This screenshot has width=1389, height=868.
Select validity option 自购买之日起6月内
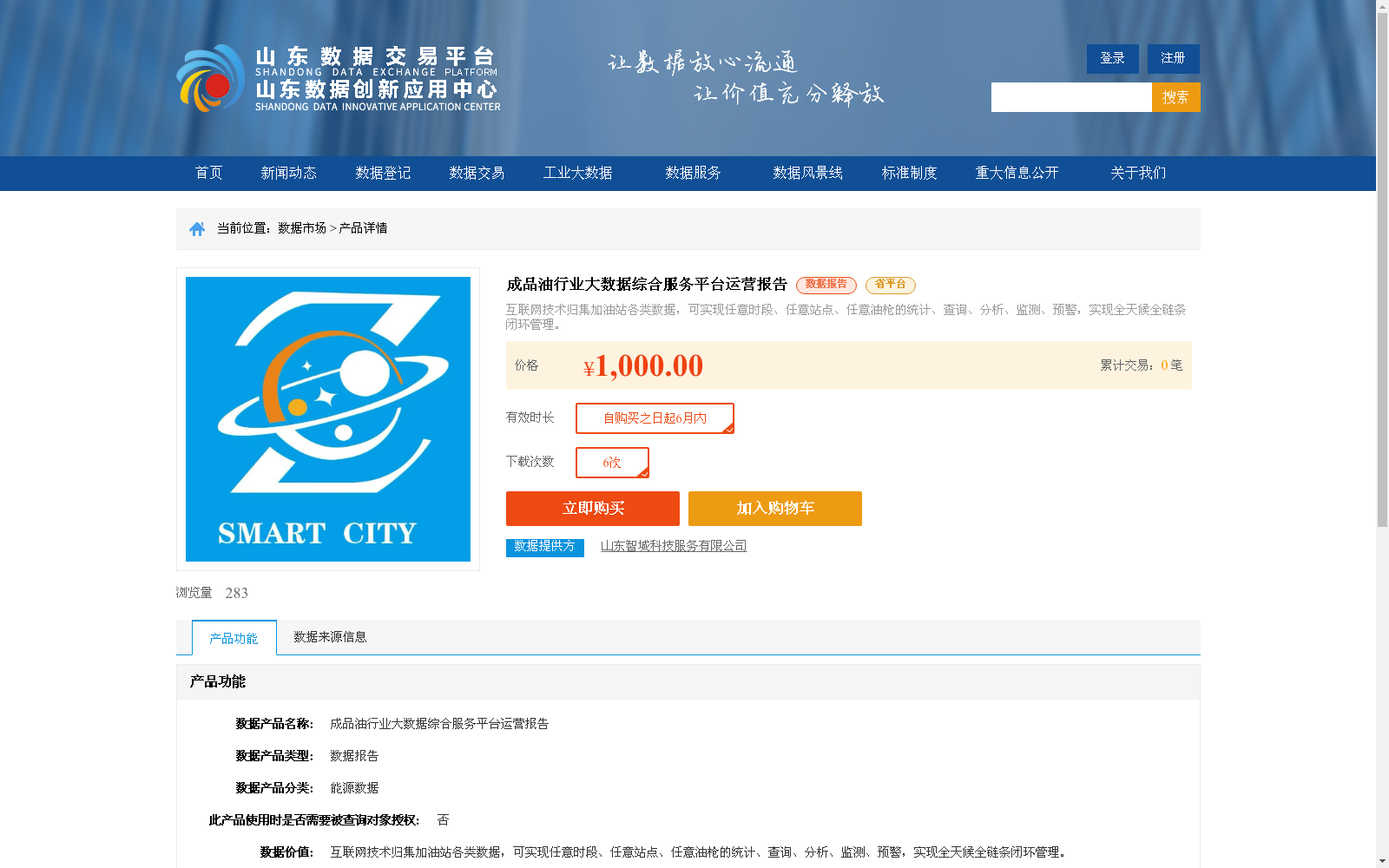655,418
